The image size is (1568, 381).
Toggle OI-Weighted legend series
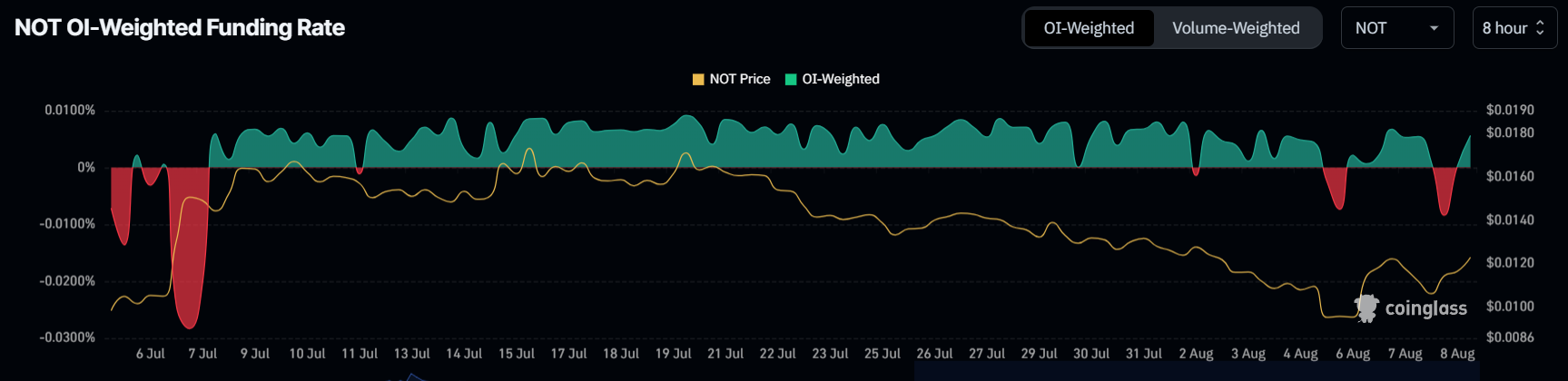pyautogui.click(x=832, y=79)
